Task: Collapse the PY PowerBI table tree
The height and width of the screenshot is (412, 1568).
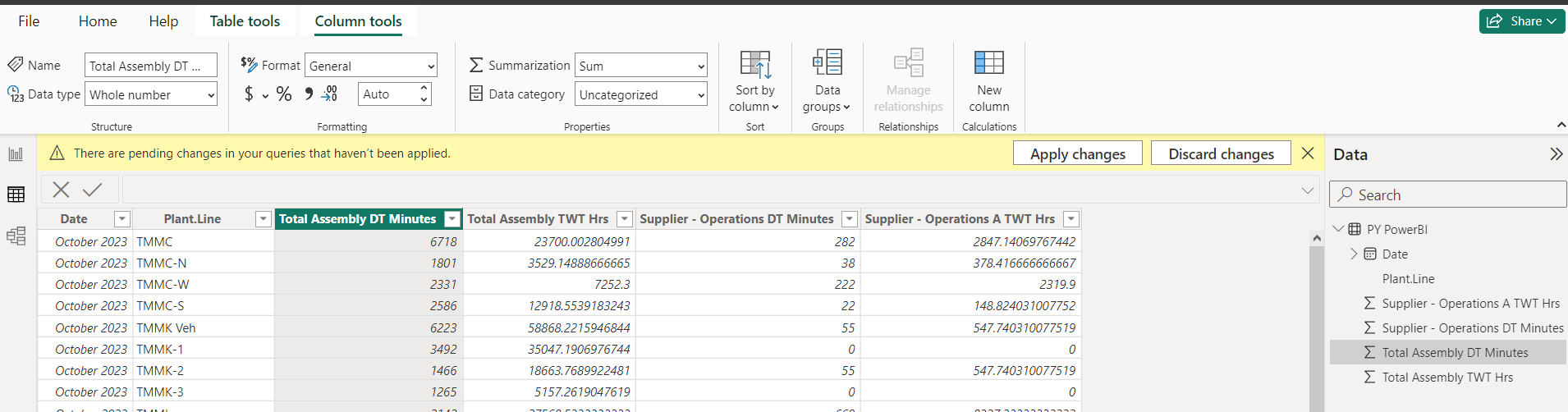Action: click(1338, 229)
